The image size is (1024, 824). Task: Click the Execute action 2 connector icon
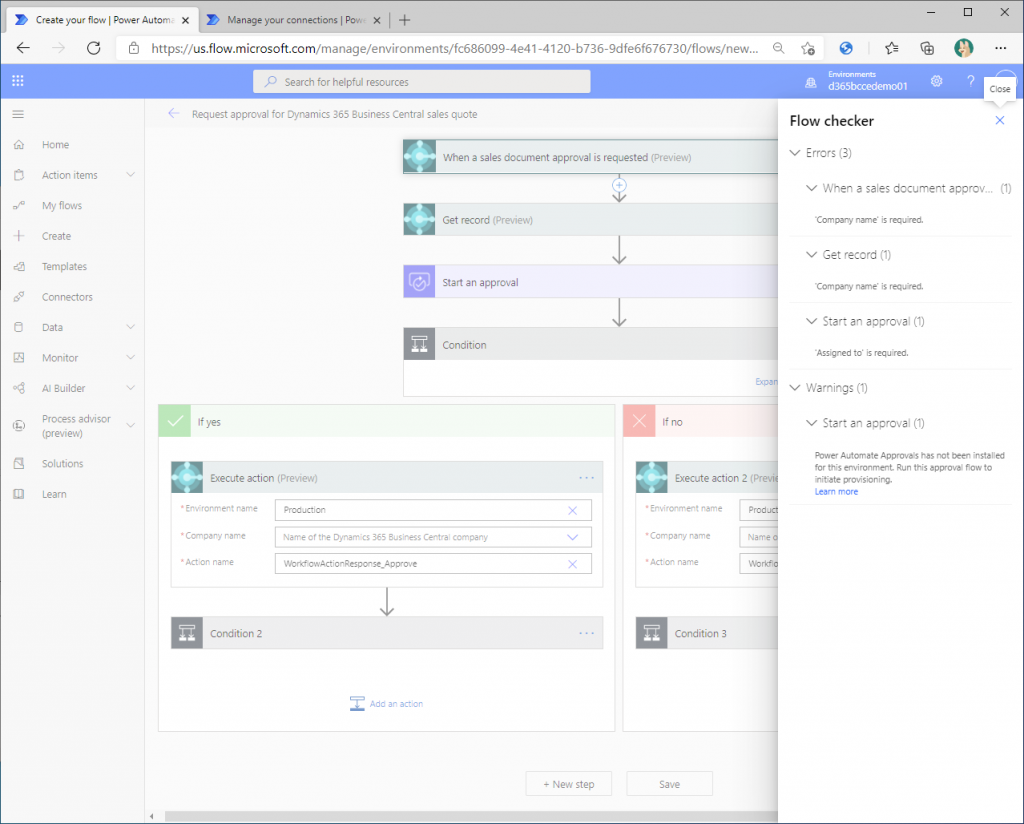tap(652, 477)
